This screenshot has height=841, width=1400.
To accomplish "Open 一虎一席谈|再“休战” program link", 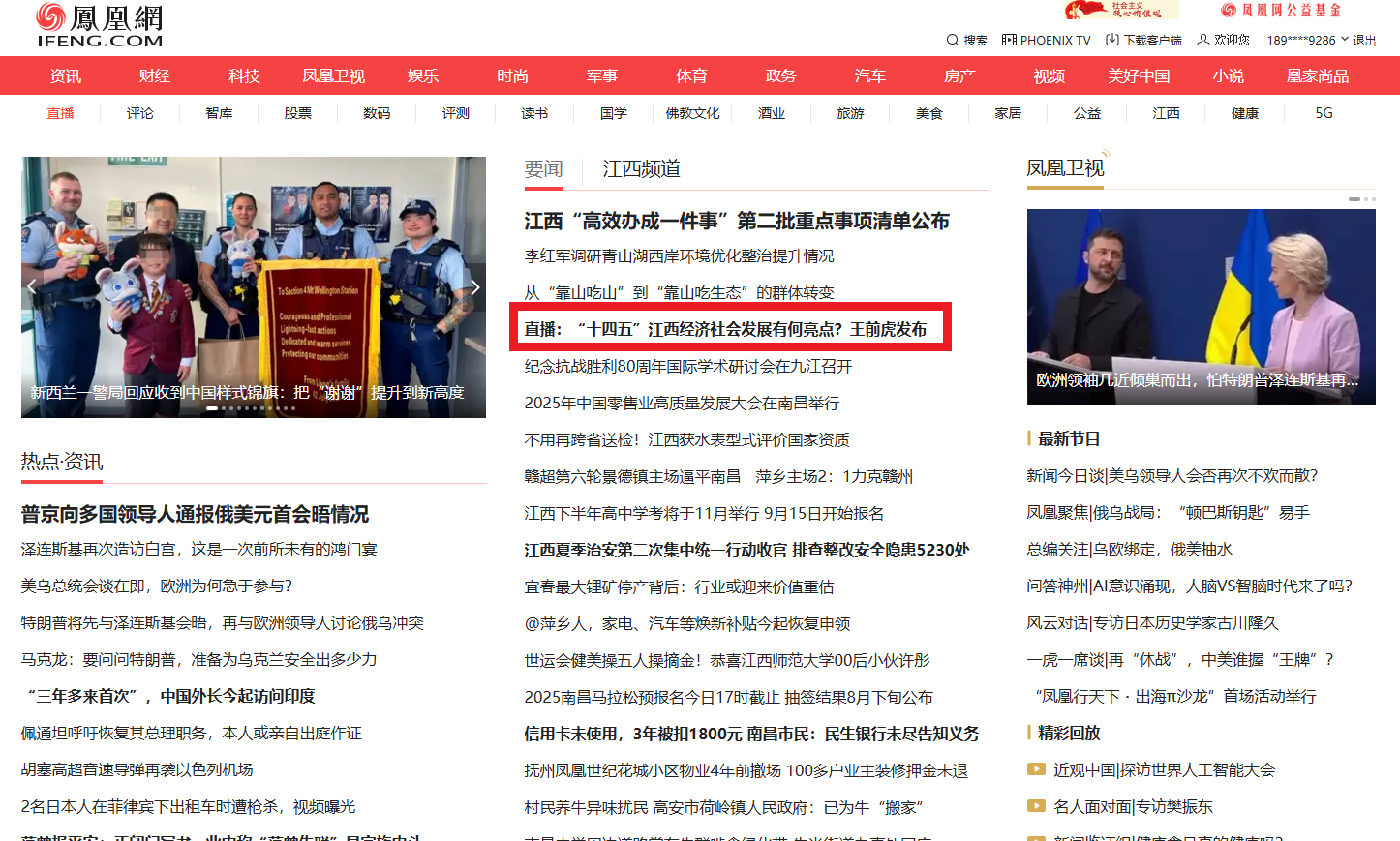I will coord(1181,659).
